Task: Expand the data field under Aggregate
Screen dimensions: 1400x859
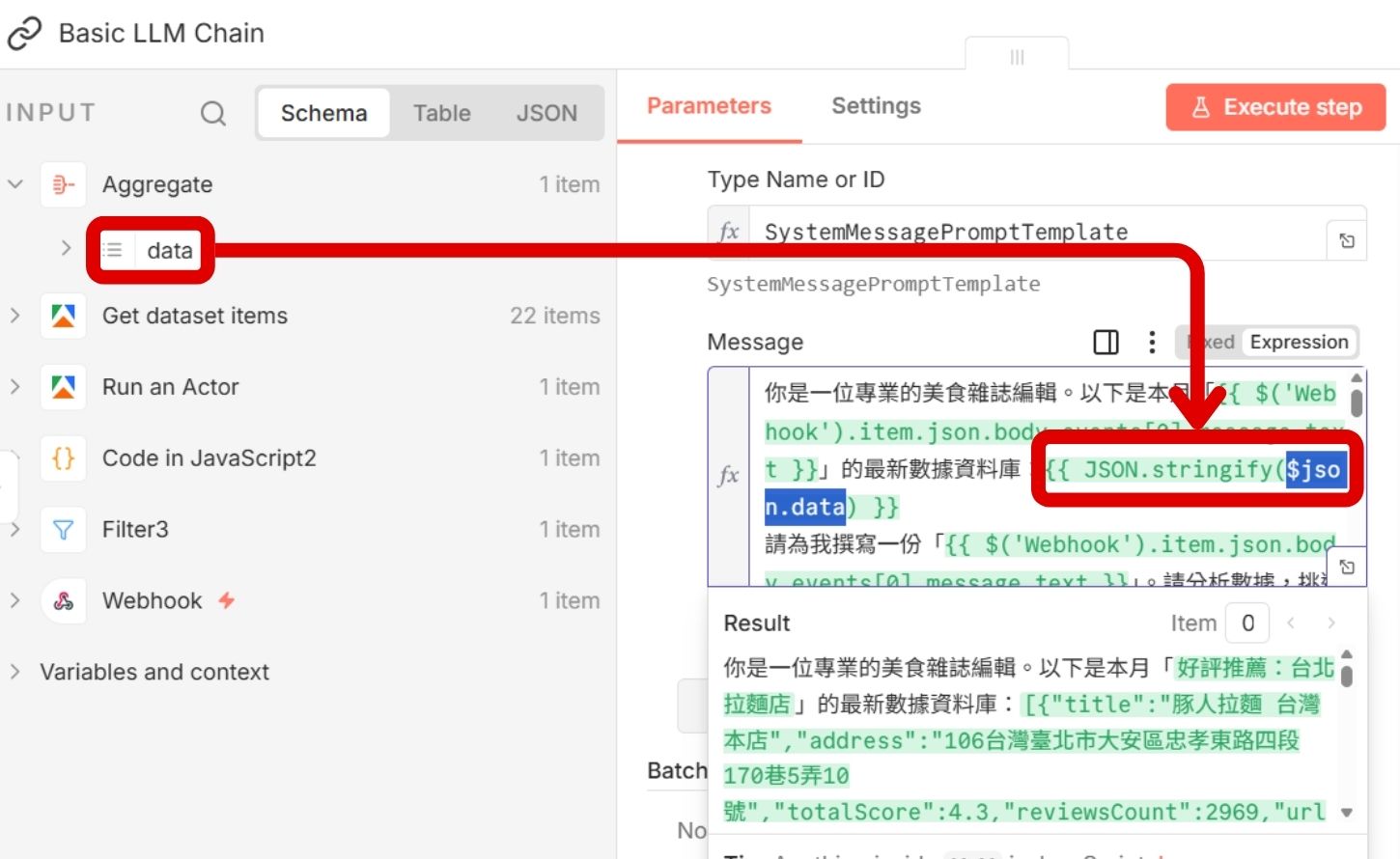Action: pyautogui.click(x=68, y=249)
